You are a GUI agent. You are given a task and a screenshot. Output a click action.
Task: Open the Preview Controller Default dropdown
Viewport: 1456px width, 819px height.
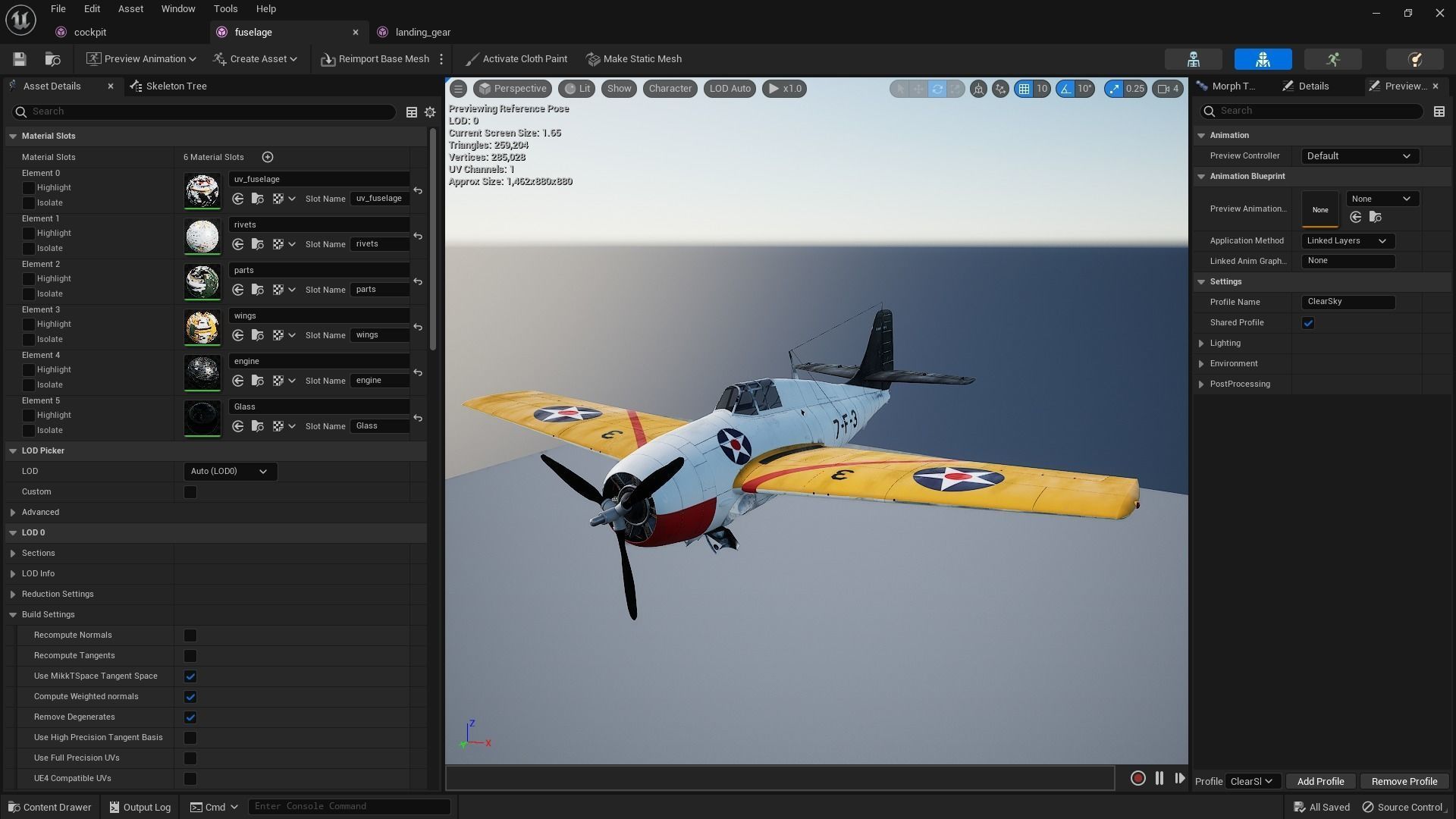tap(1358, 156)
